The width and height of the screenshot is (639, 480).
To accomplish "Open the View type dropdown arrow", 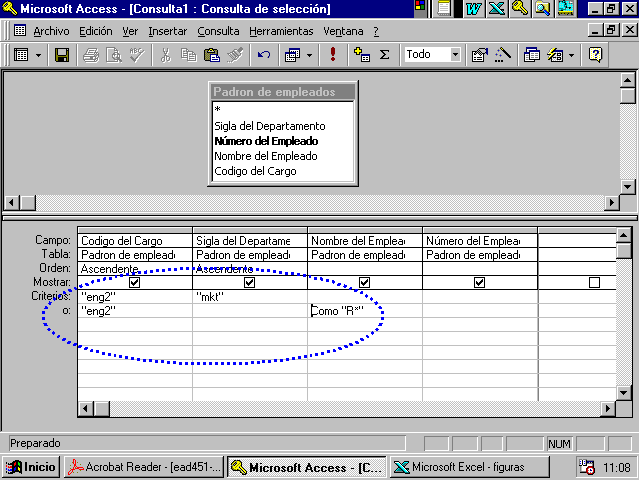I will click(x=38, y=55).
